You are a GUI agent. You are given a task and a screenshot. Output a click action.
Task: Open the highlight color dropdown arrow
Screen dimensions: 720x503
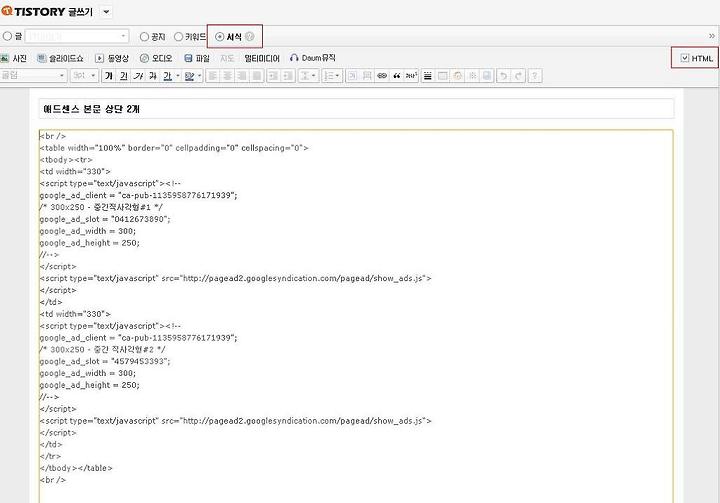[x=200, y=76]
